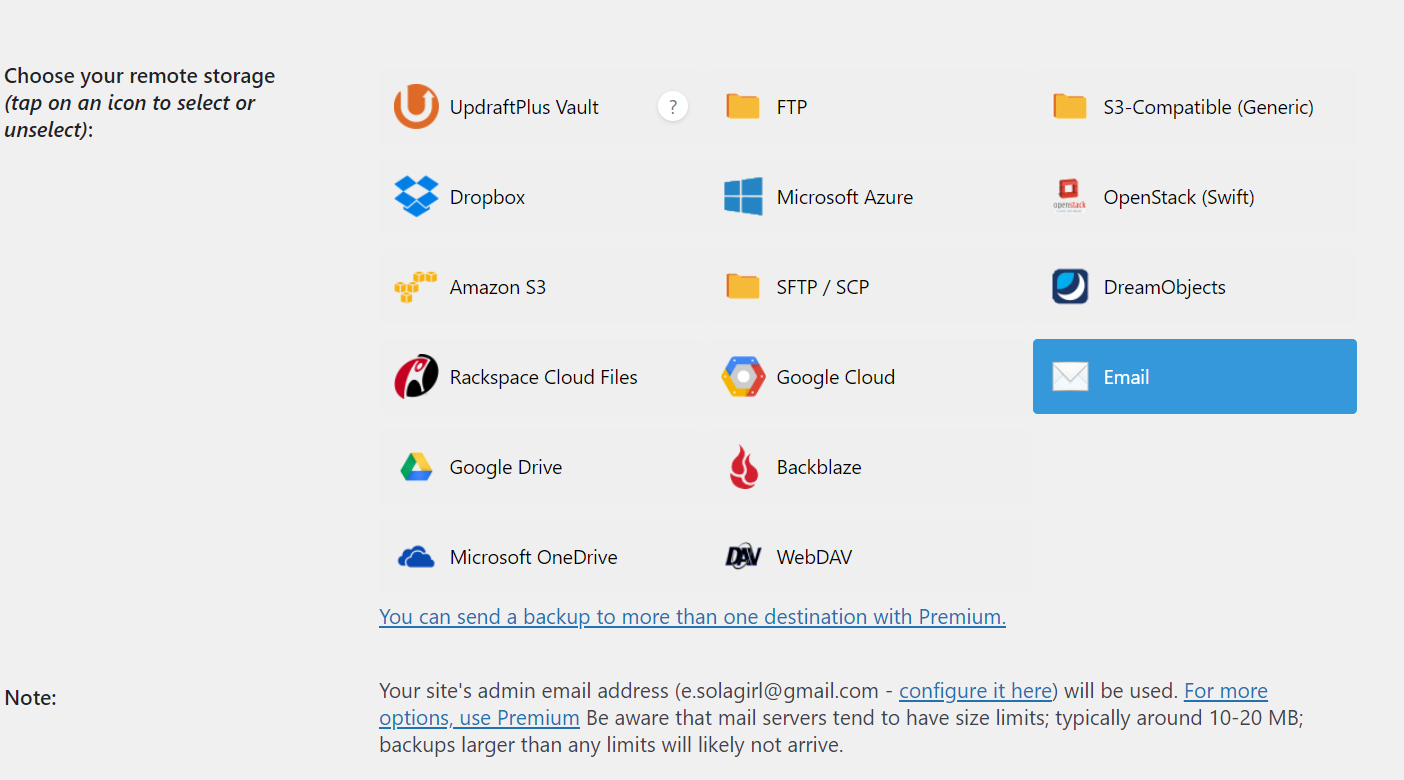Click the OpenStack (Swift) label
The height and width of the screenshot is (780, 1404).
click(1179, 197)
